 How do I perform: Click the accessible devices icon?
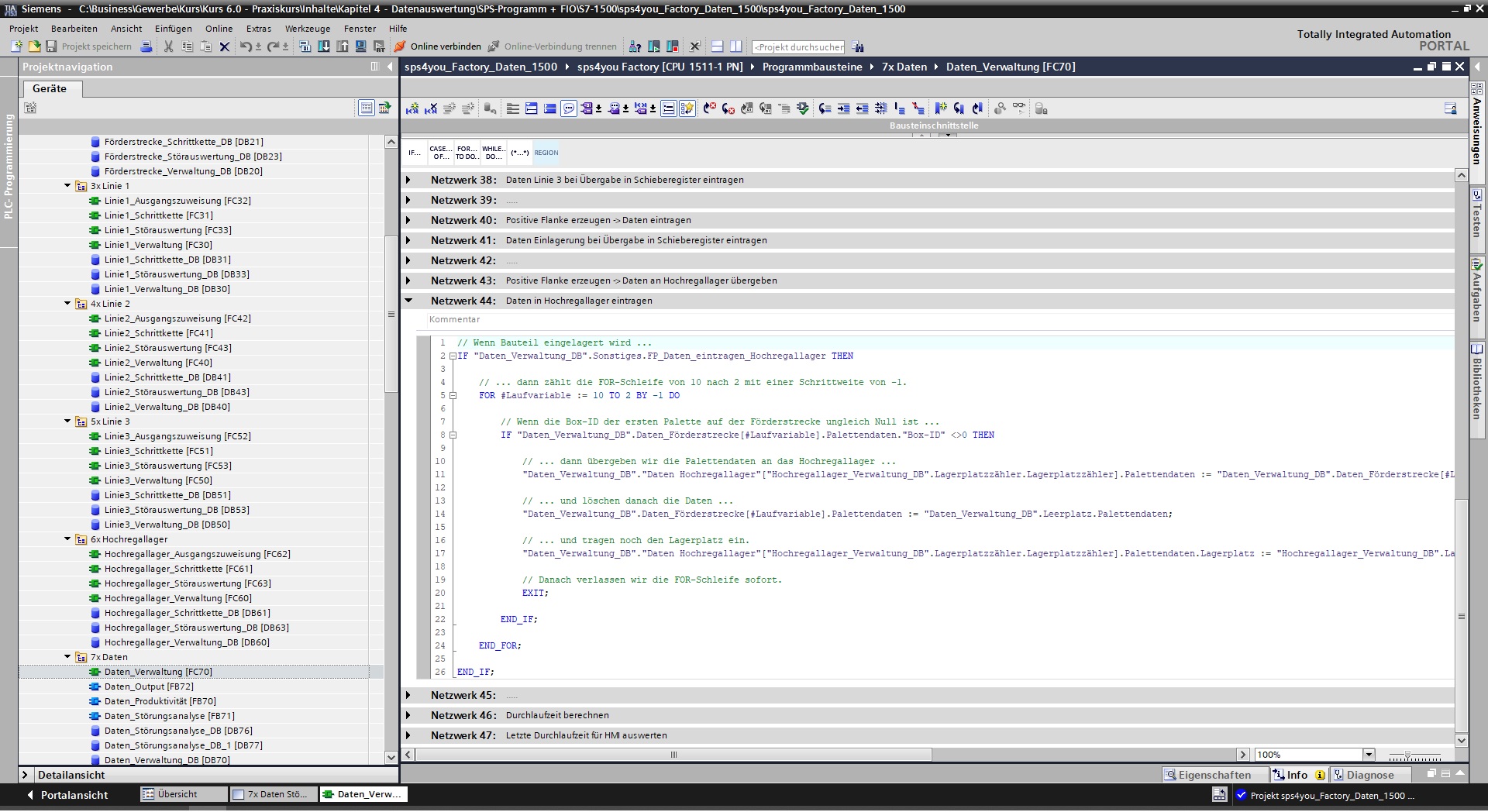[x=635, y=46]
